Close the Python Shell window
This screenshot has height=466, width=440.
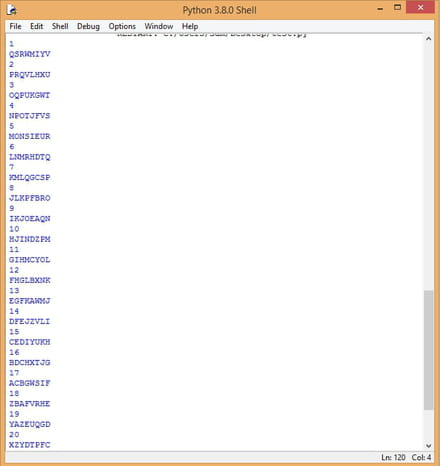tap(420, 7)
